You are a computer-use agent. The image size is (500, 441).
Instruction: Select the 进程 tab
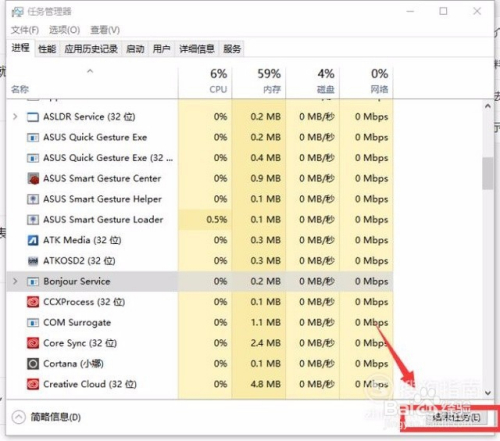21,48
